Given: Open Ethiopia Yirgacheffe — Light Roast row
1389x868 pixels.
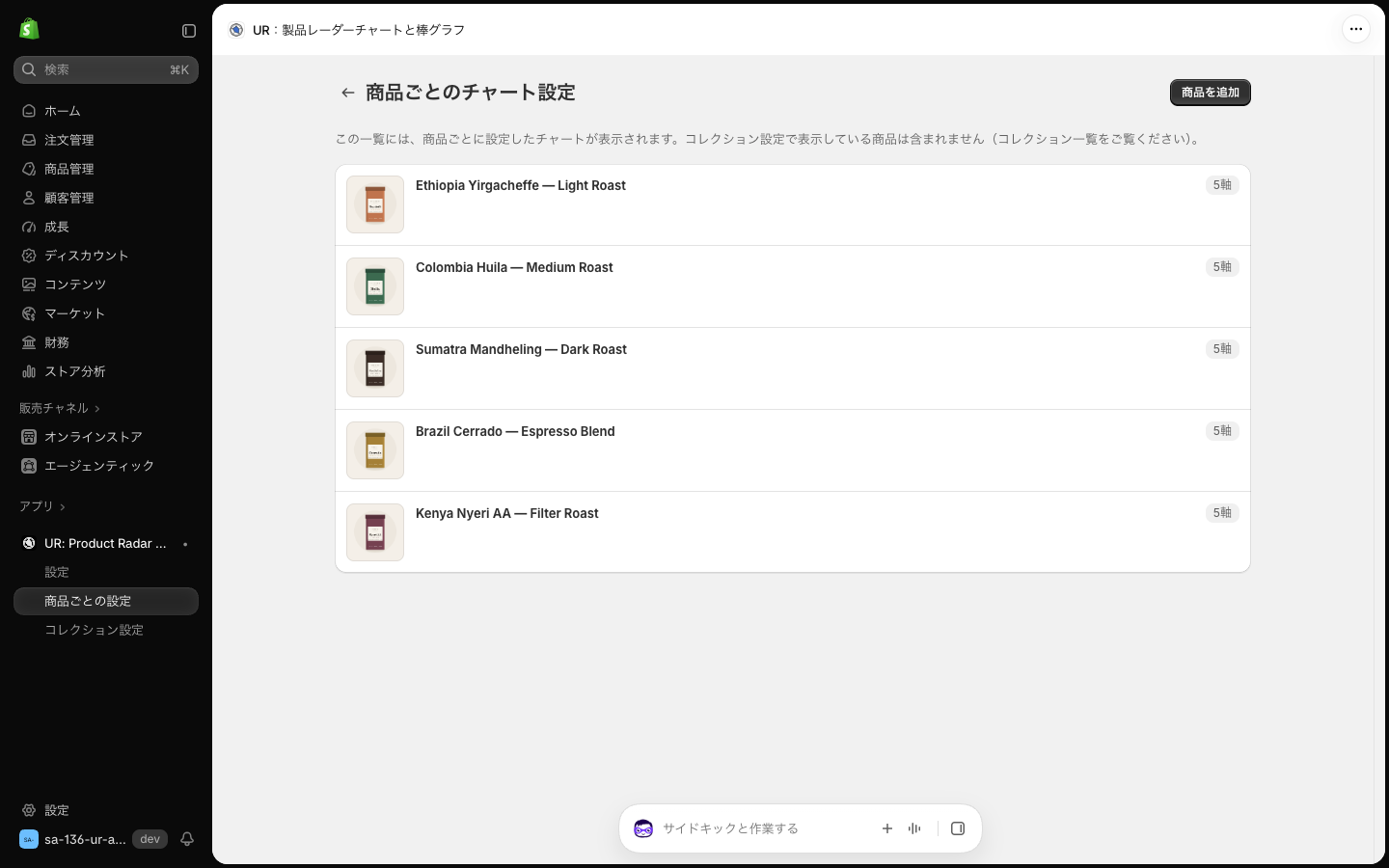Looking at the screenshot, I should coord(793,204).
